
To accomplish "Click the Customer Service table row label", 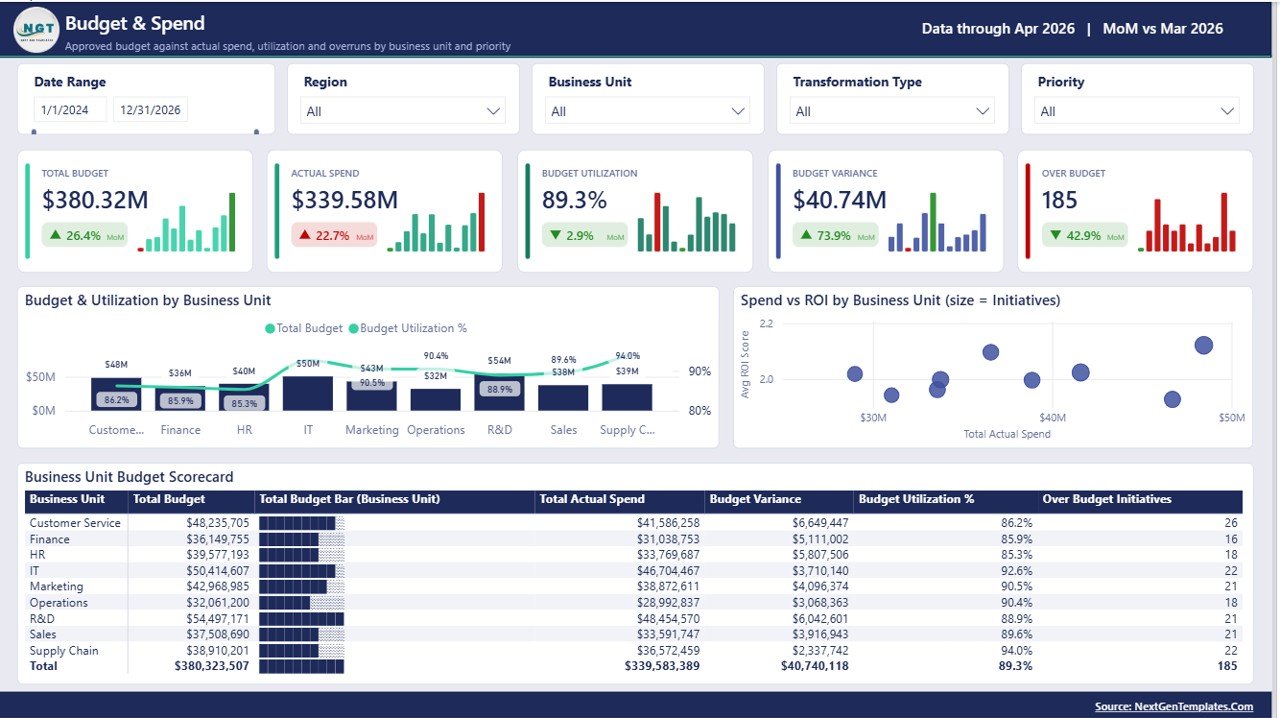I will [75, 522].
